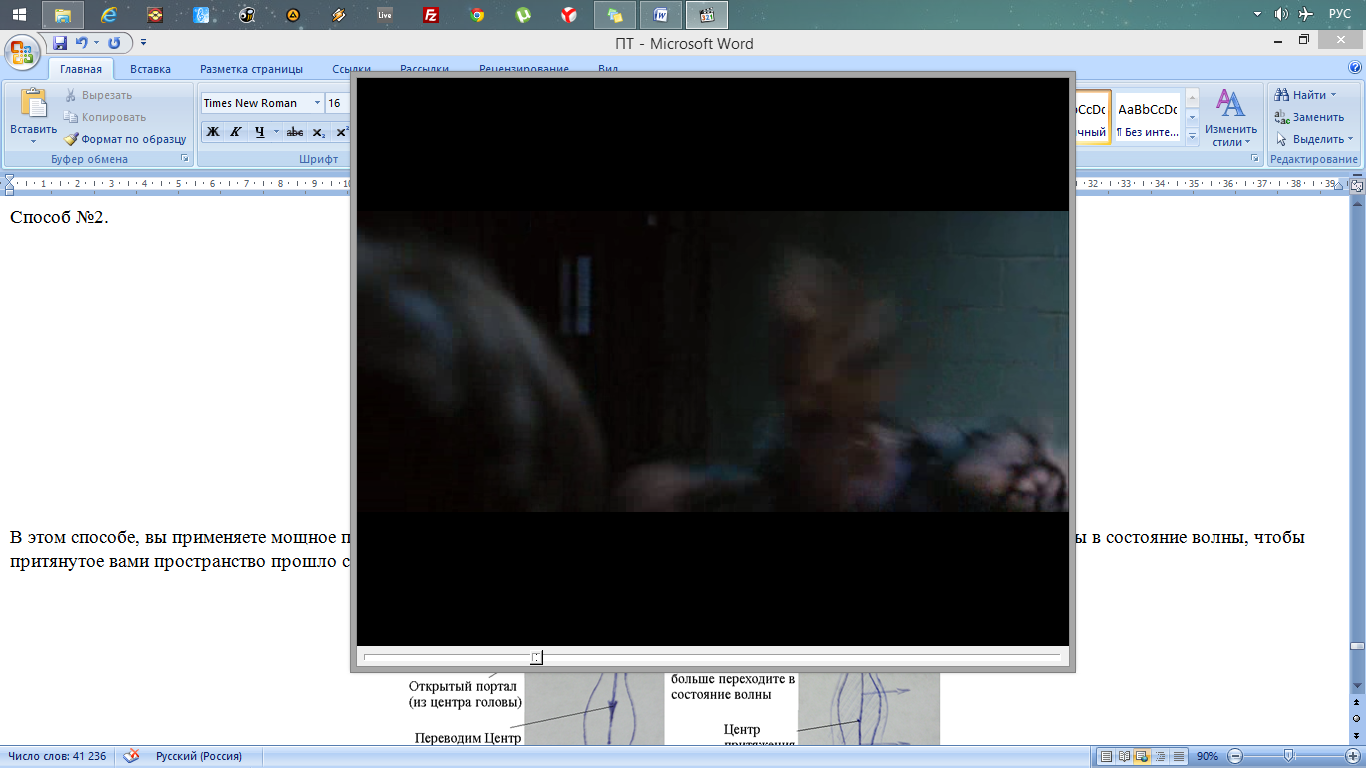Click the vertical scrollbar thumb in Word

coord(1357,647)
